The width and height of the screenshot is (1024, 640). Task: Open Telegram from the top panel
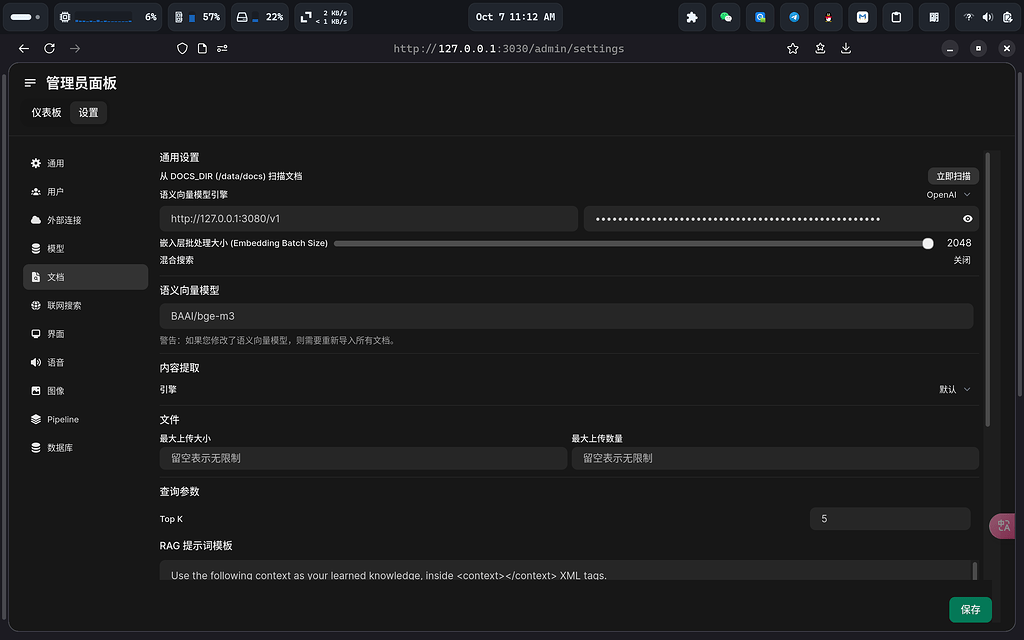794,17
